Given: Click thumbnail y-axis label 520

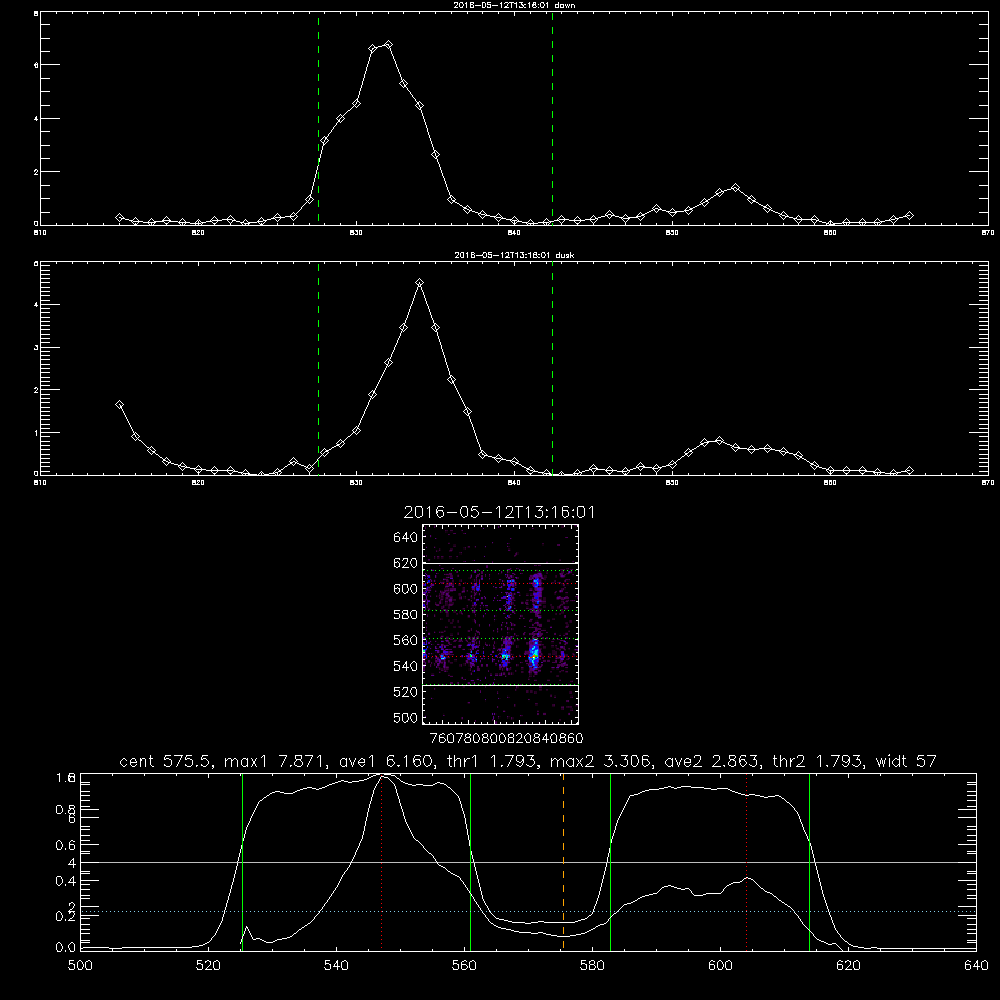Looking at the screenshot, I should click(406, 691).
